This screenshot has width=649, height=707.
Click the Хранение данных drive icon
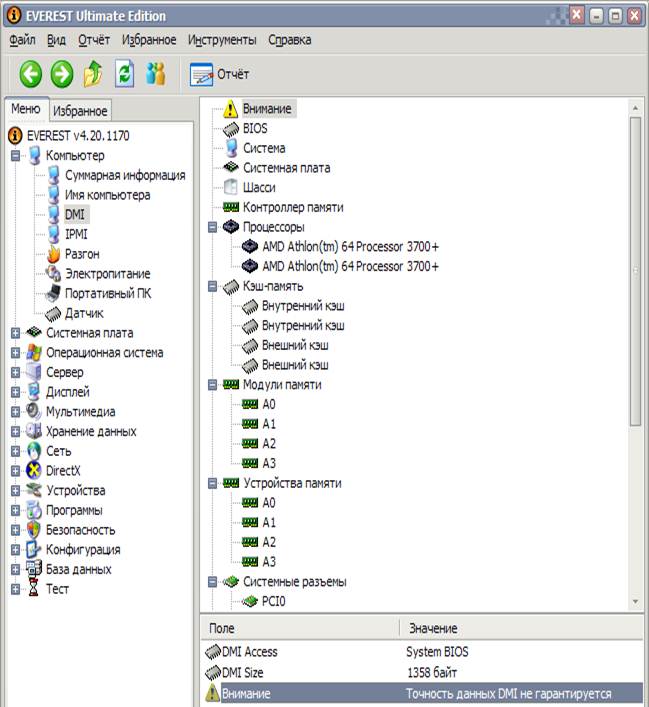[x=34, y=431]
